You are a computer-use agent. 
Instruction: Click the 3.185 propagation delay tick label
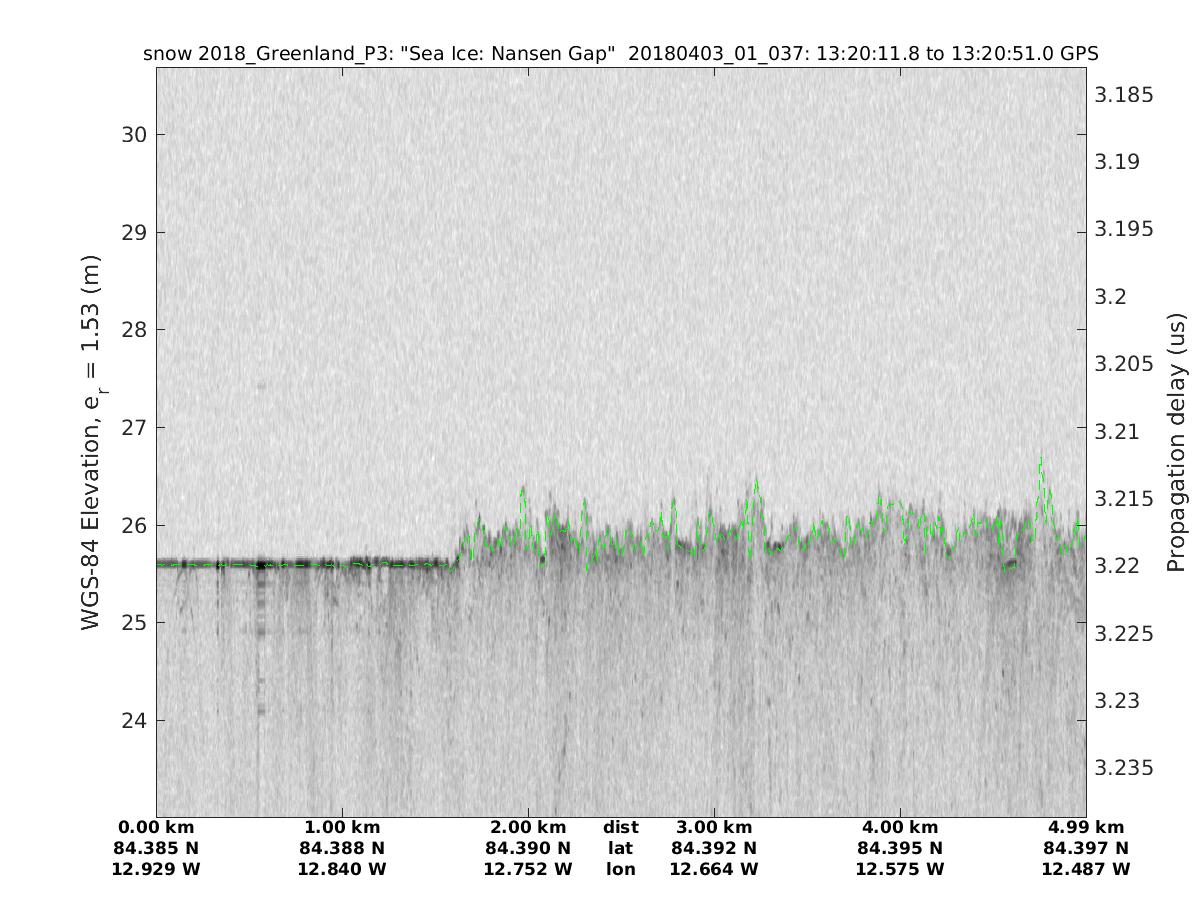tap(1124, 95)
